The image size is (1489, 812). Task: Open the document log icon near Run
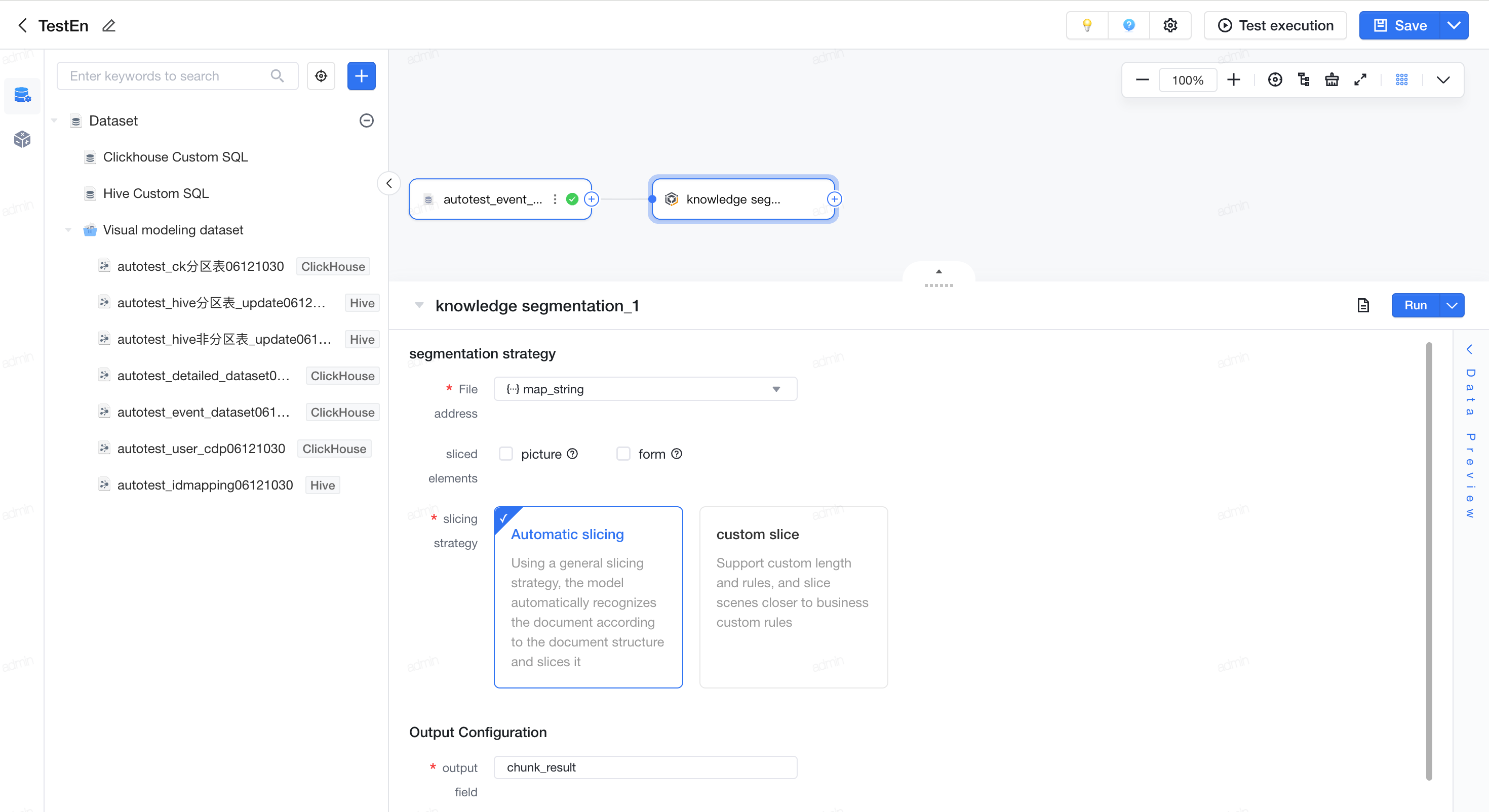1363,305
